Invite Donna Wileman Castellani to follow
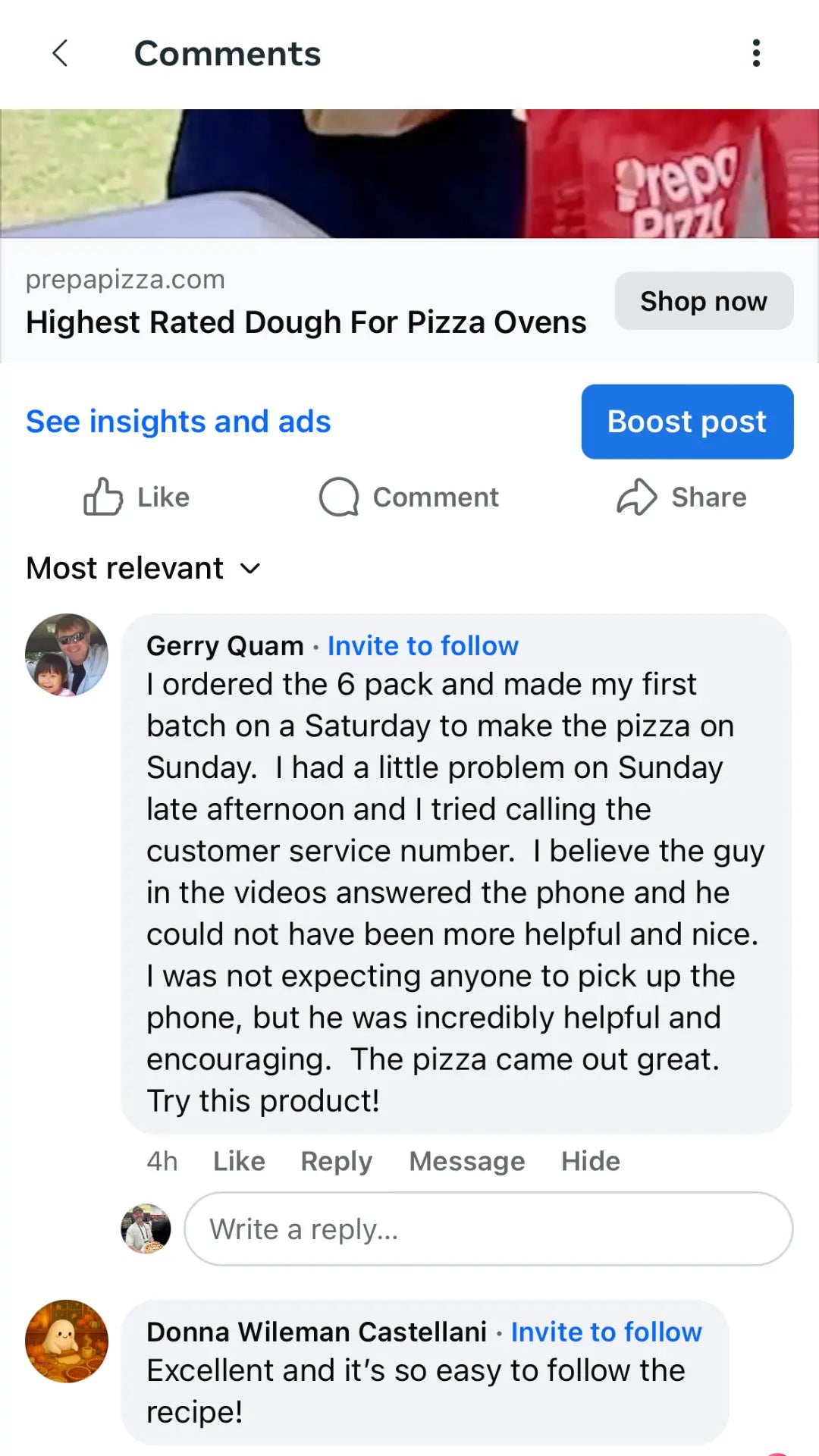The height and width of the screenshot is (1456, 819). click(606, 1332)
